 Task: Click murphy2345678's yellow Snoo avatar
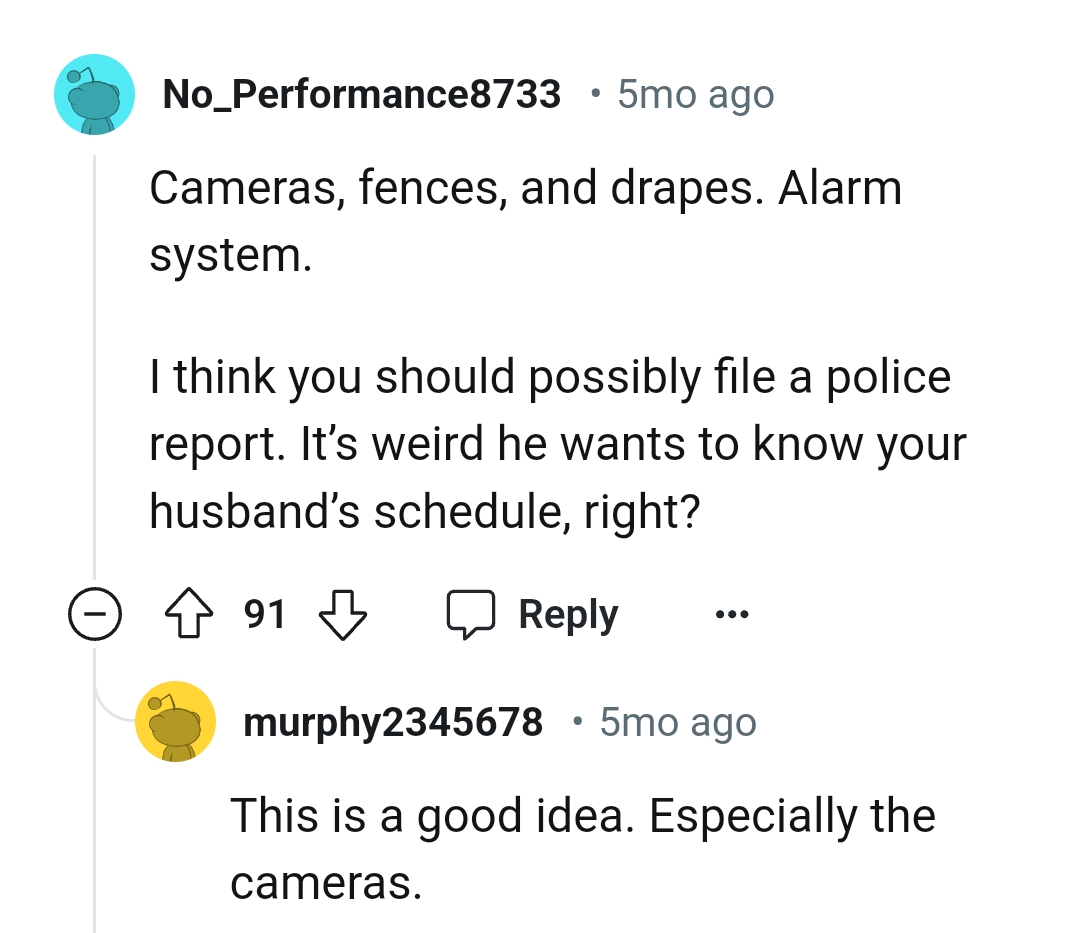176,722
